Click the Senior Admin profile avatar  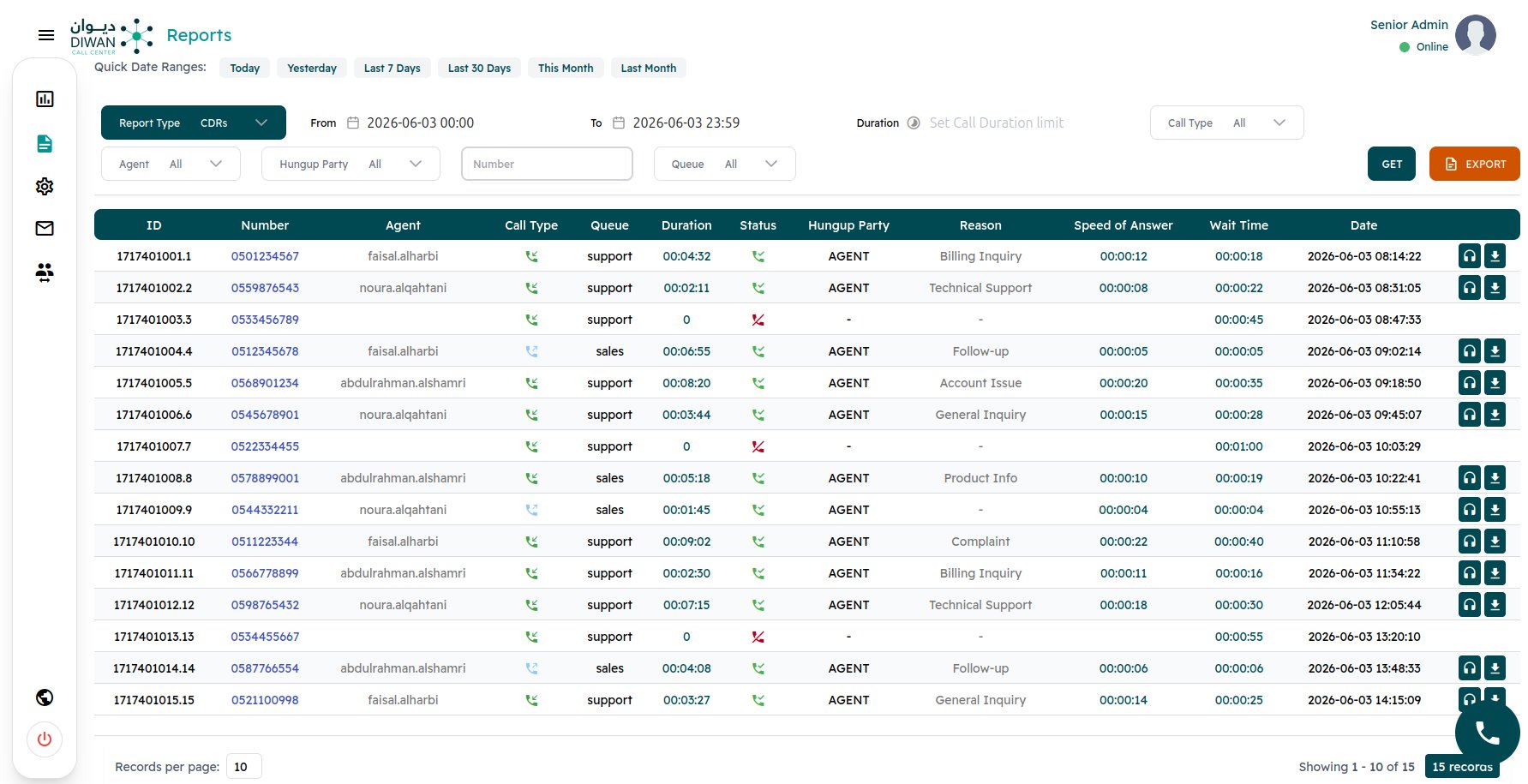click(1476, 35)
